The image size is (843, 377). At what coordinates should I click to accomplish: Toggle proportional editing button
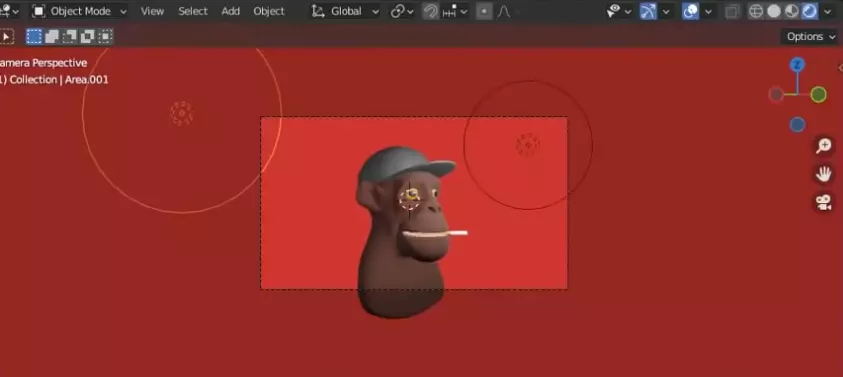click(484, 11)
